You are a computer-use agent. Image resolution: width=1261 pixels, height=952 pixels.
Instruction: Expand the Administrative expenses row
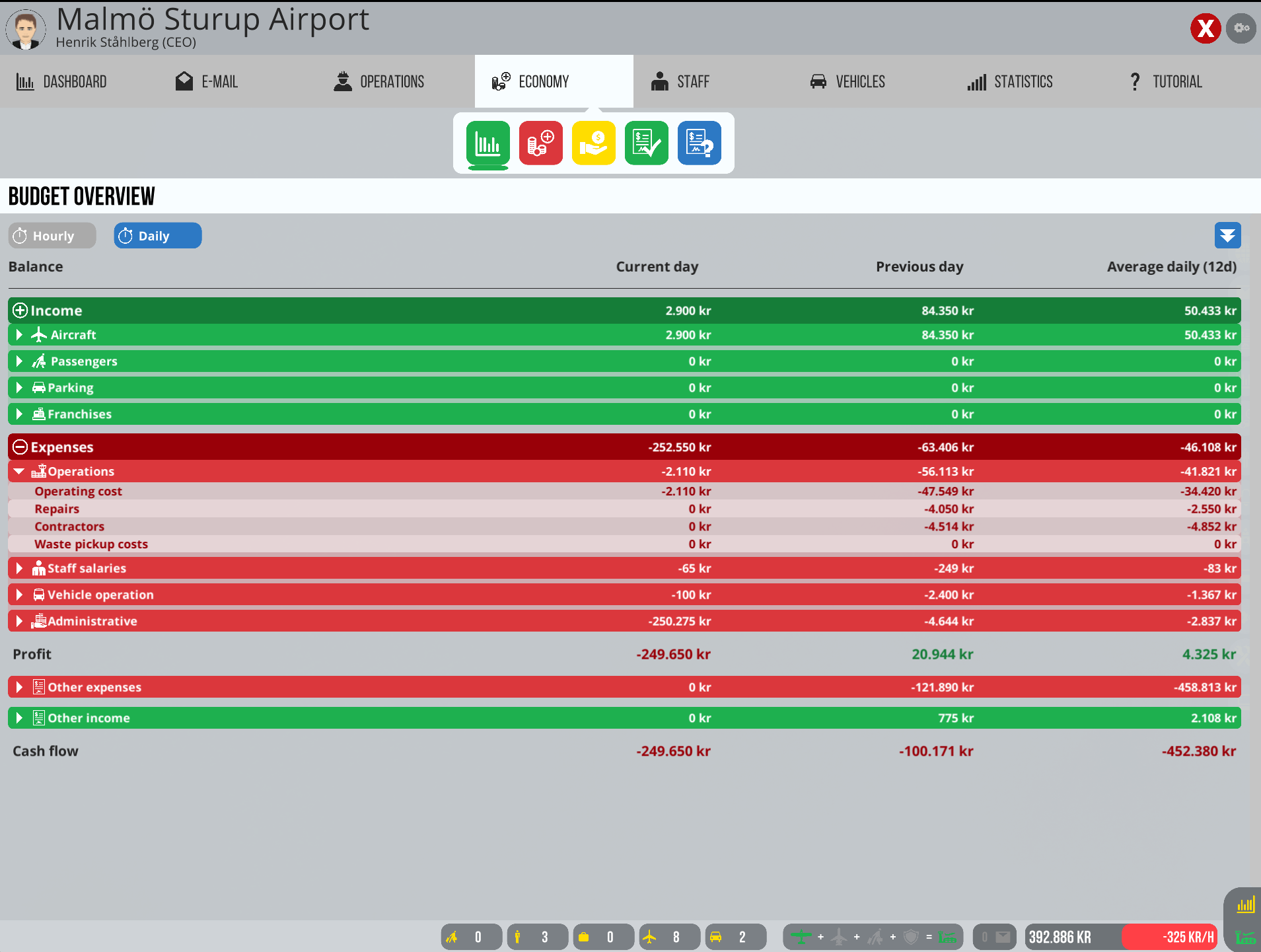coord(19,621)
